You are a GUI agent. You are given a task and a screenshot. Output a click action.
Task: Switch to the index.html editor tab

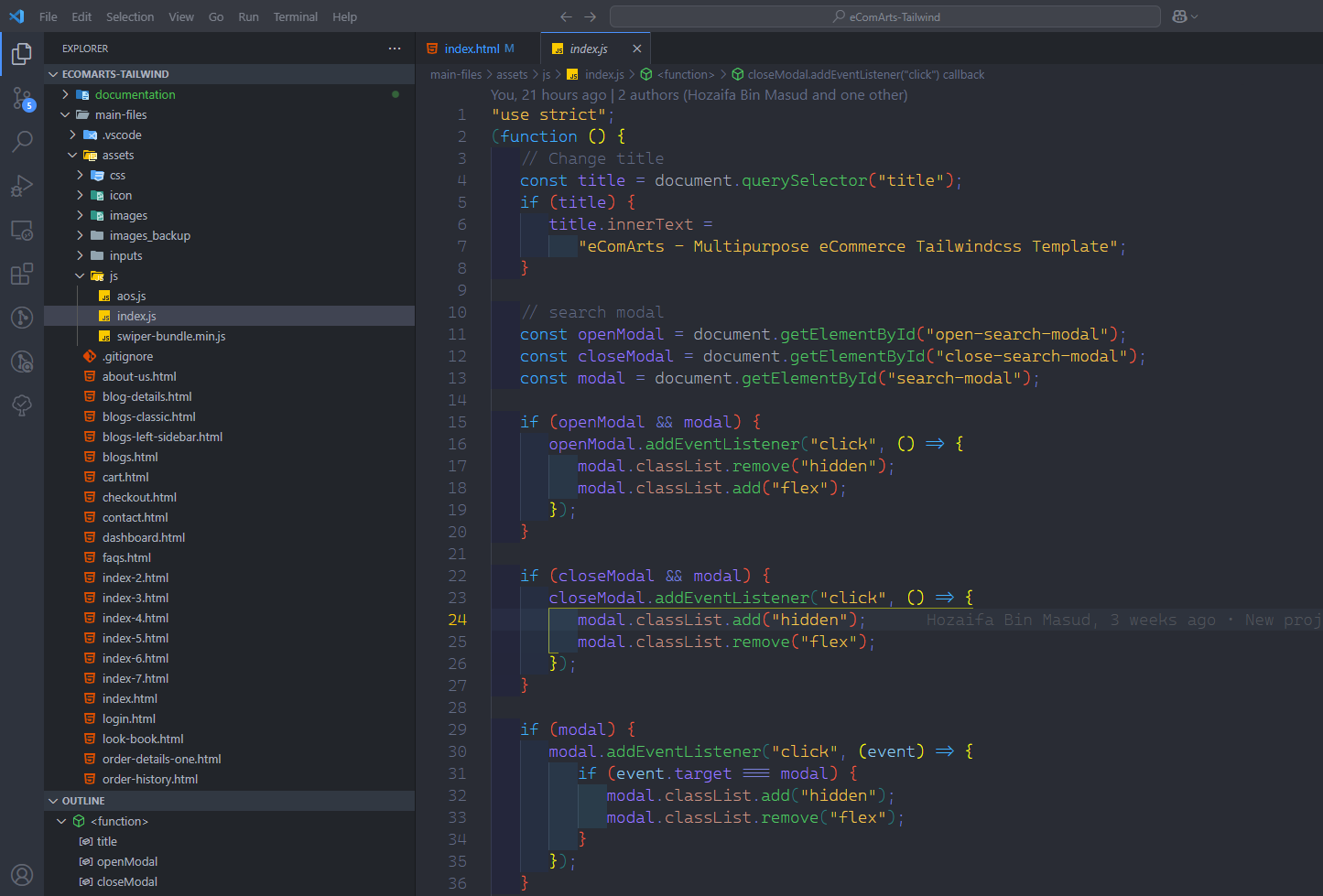click(x=472, y=49)
